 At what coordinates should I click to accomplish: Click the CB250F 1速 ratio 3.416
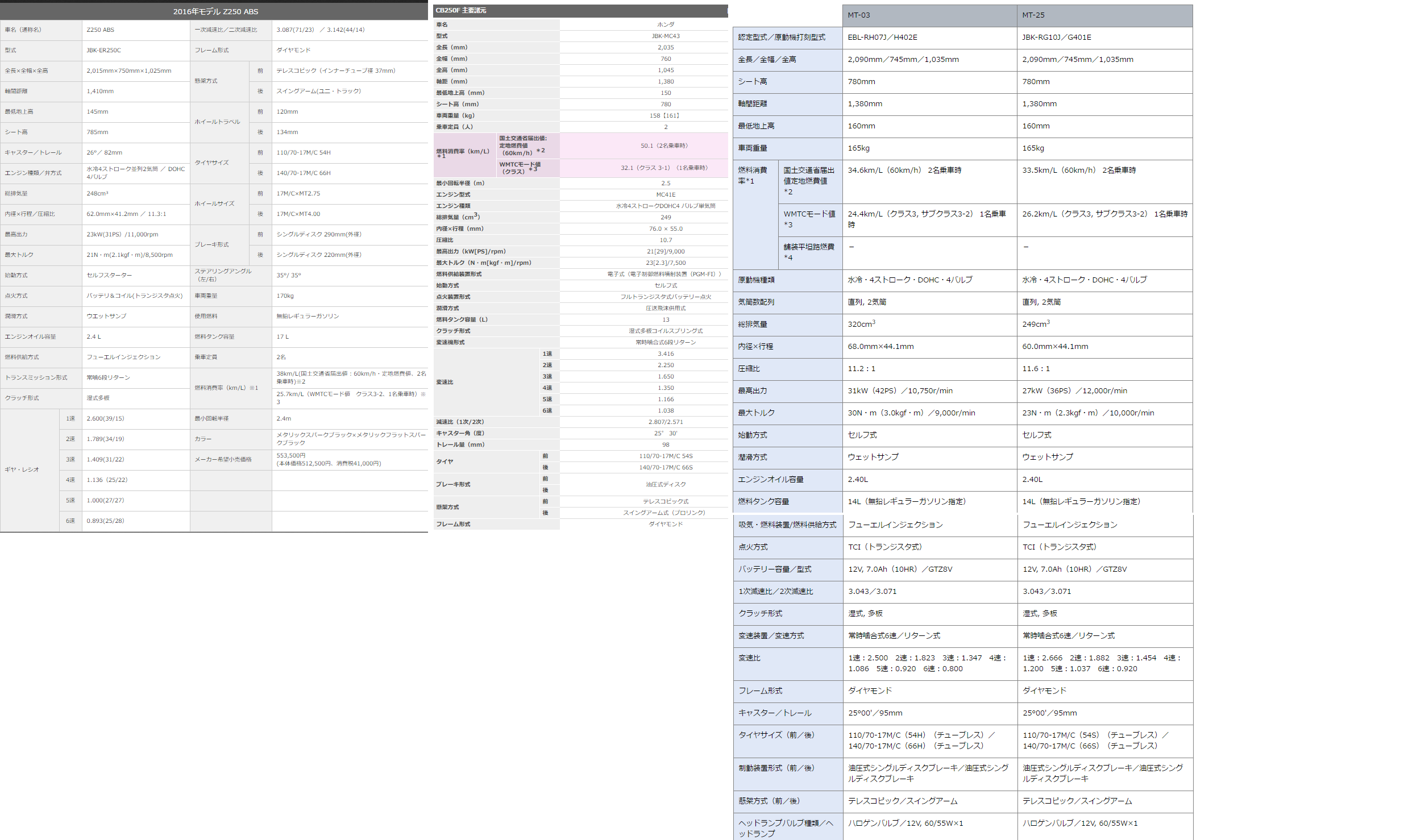pos(666,354)
